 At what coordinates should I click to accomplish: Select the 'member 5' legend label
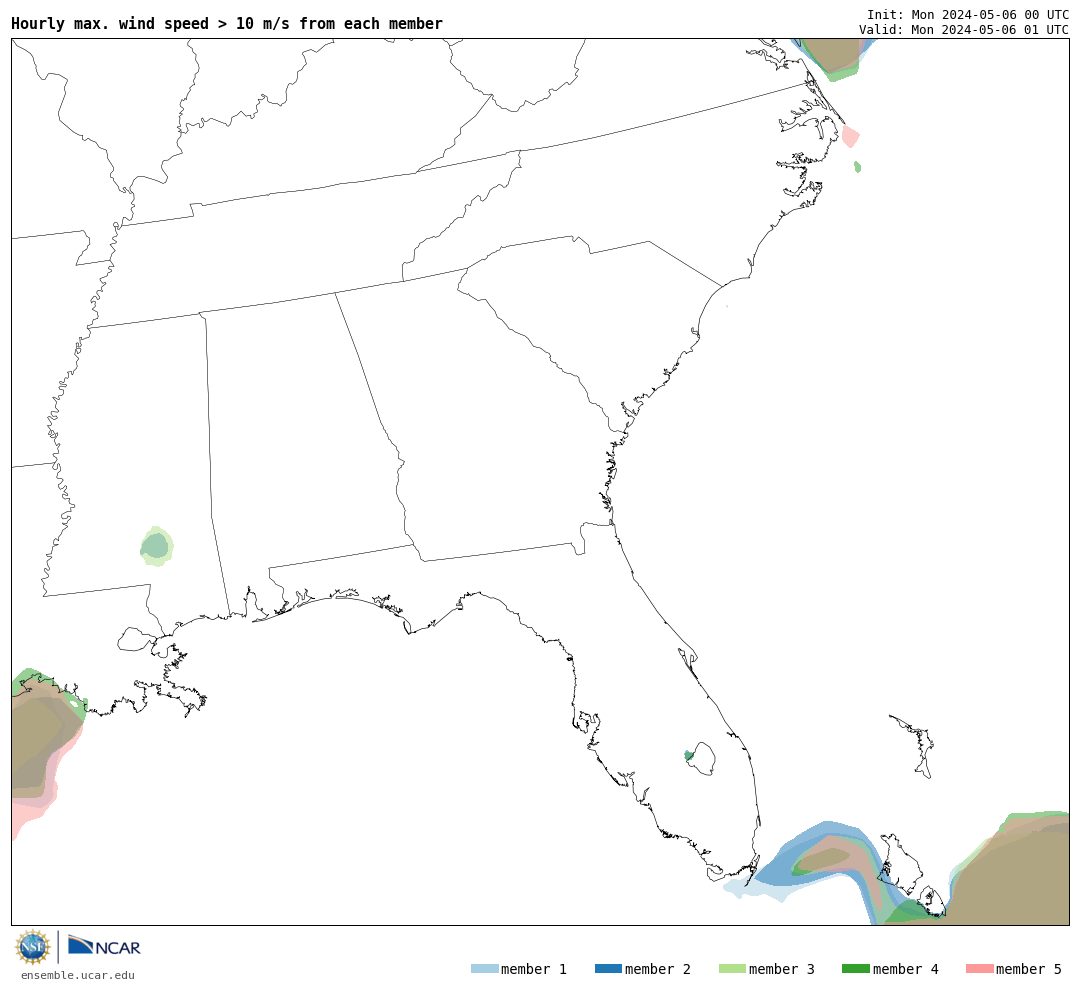[1029, 969]
